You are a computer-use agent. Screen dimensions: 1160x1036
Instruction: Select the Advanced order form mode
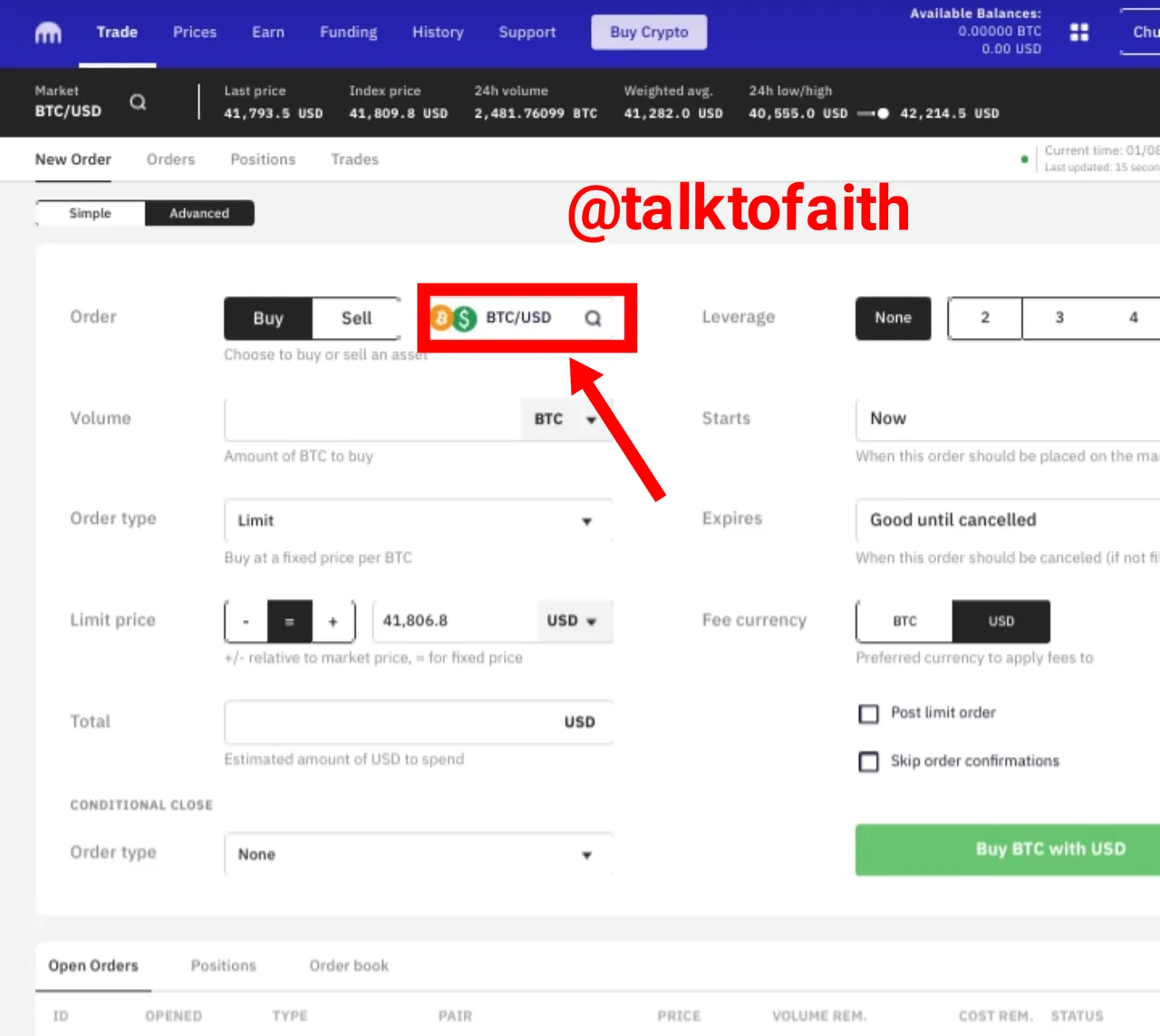coord(199,213)
